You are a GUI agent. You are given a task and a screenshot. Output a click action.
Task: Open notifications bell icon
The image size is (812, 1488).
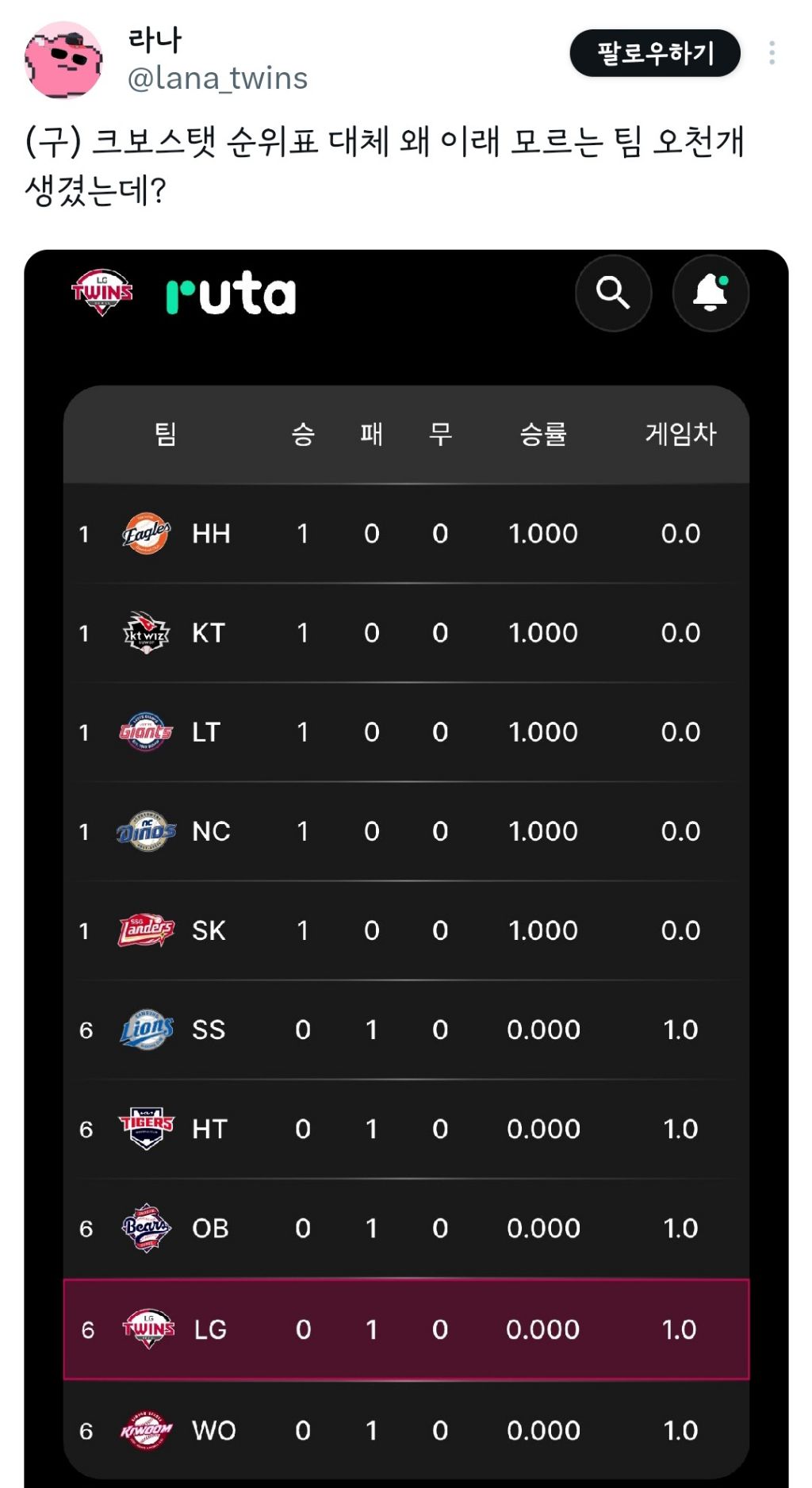[710, 293]
